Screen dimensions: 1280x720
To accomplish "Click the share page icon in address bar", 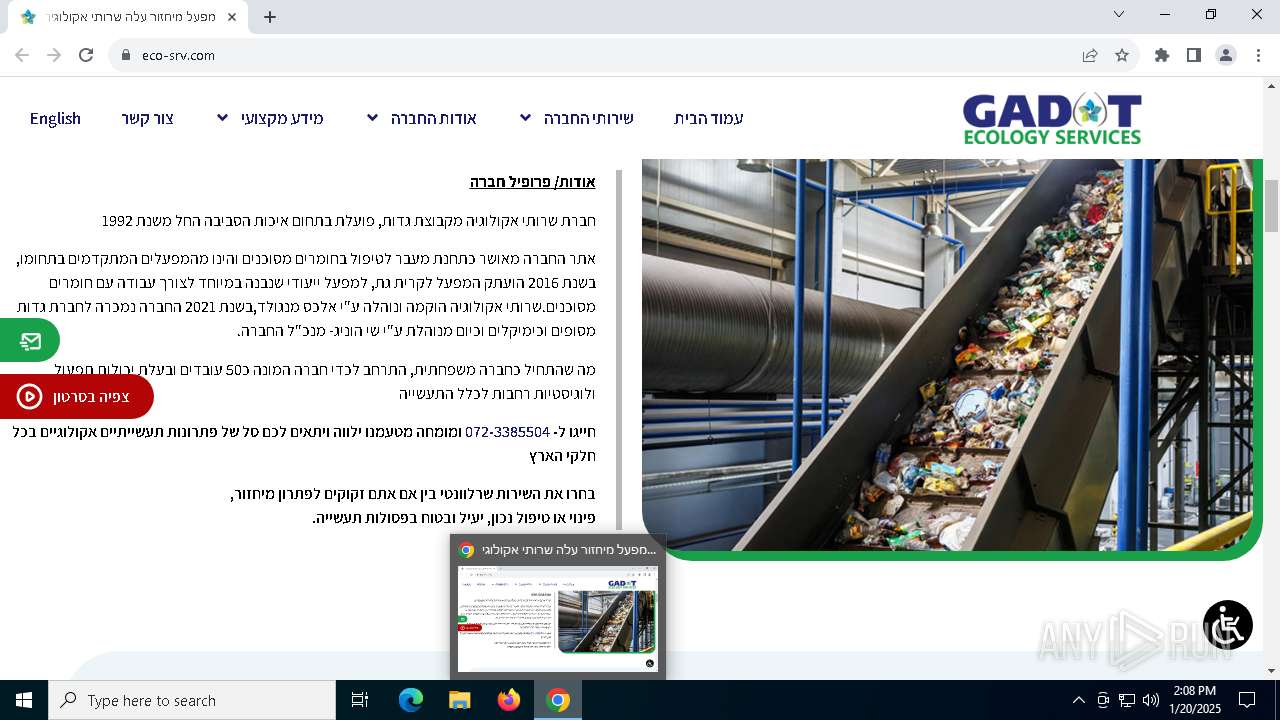I will point(1090,55).
